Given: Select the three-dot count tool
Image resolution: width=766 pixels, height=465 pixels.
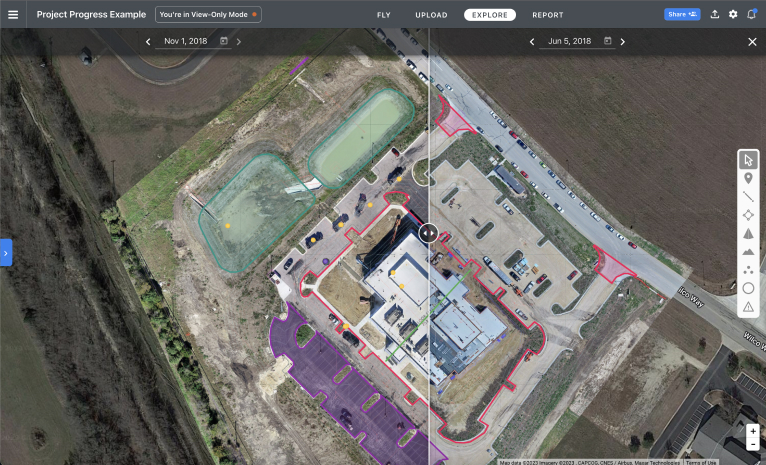Looking at the screenshot, I should [x=748, y=270].
